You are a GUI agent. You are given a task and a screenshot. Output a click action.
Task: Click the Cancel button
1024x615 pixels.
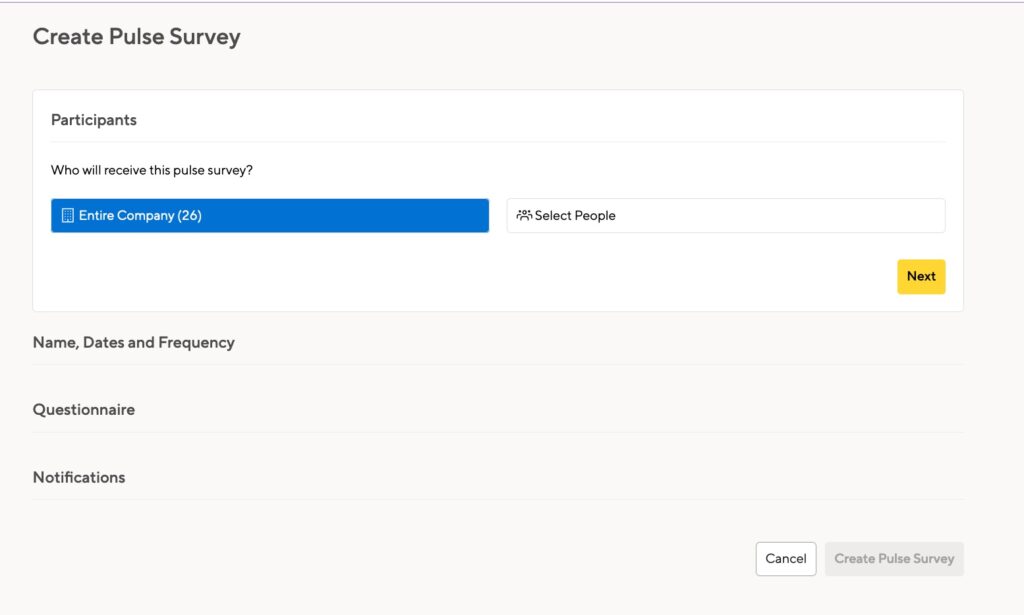click(786, 559)
